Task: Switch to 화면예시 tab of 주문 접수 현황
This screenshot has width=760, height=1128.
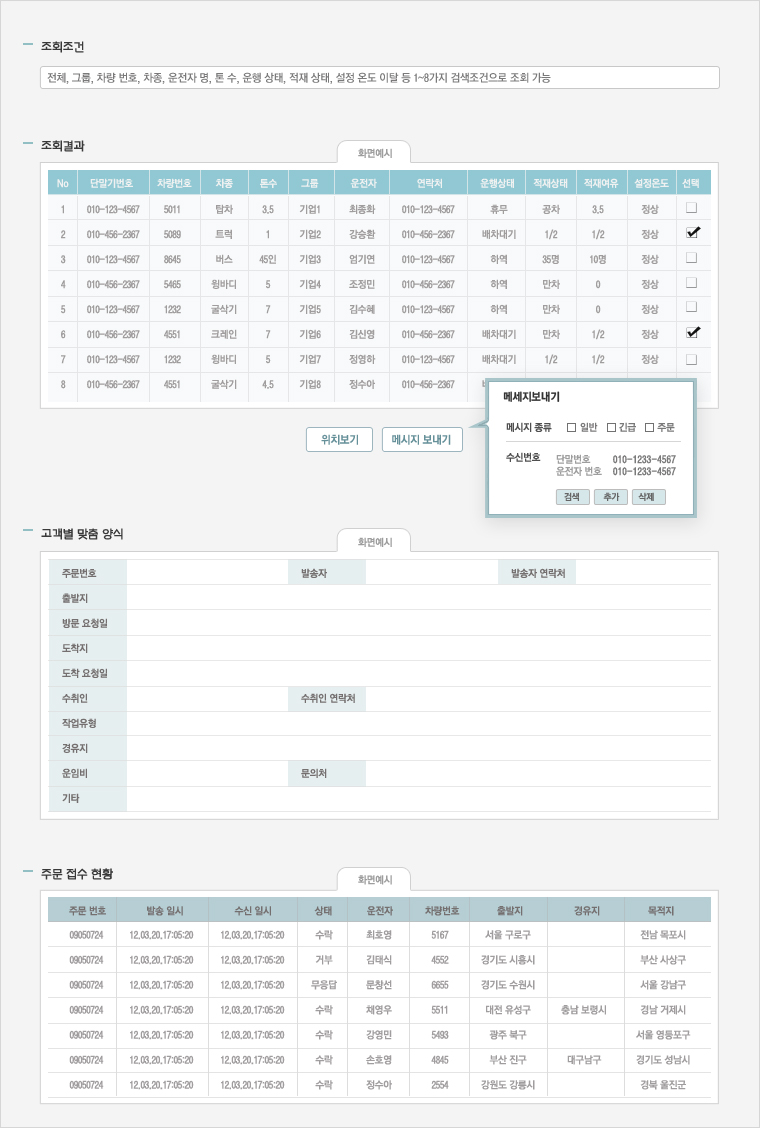Action: click(x=375, y=880)
